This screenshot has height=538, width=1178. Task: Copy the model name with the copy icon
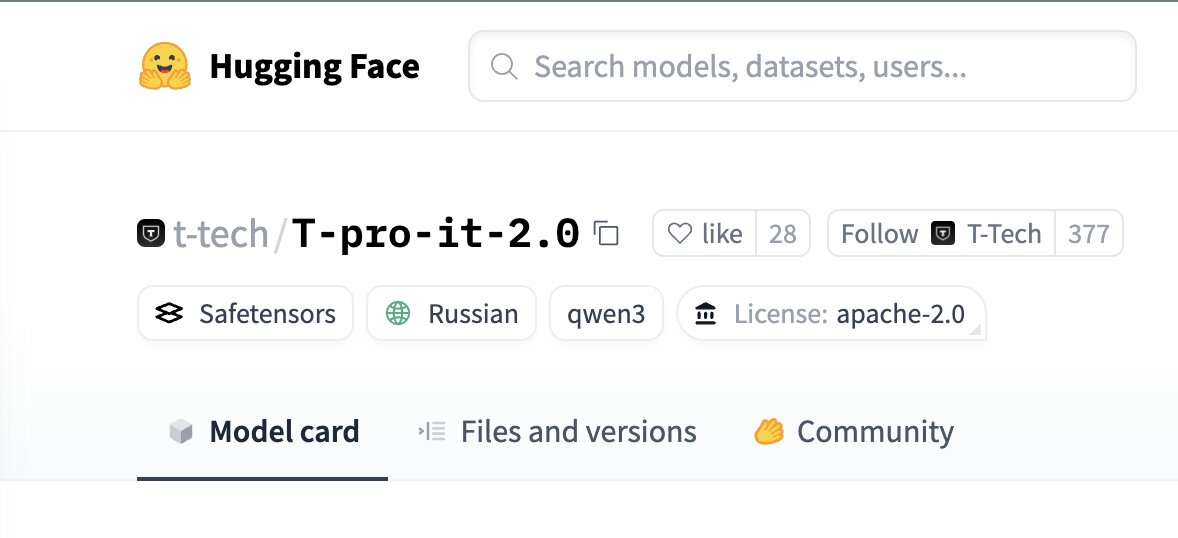pyautogui.click(x=606, y=233)
